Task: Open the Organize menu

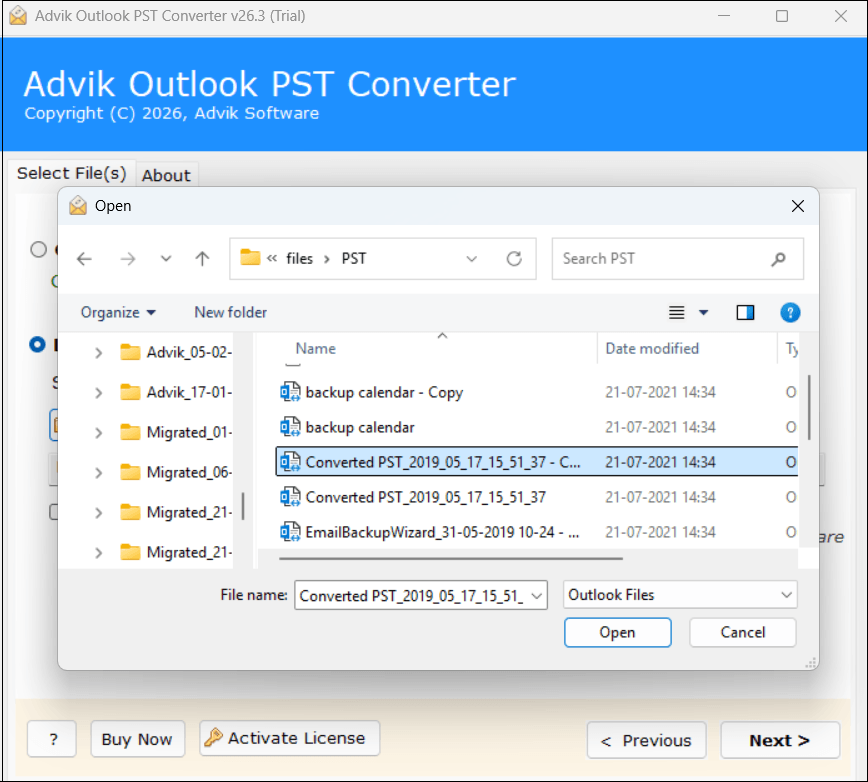Action: click(118, 313)
